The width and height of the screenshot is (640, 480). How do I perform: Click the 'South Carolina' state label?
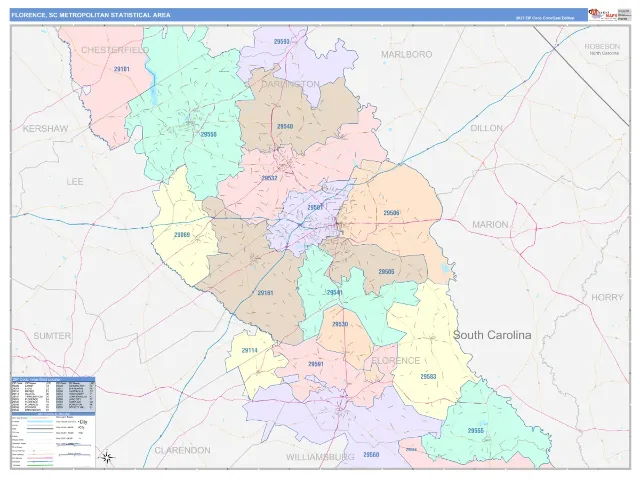pos(492,335)
